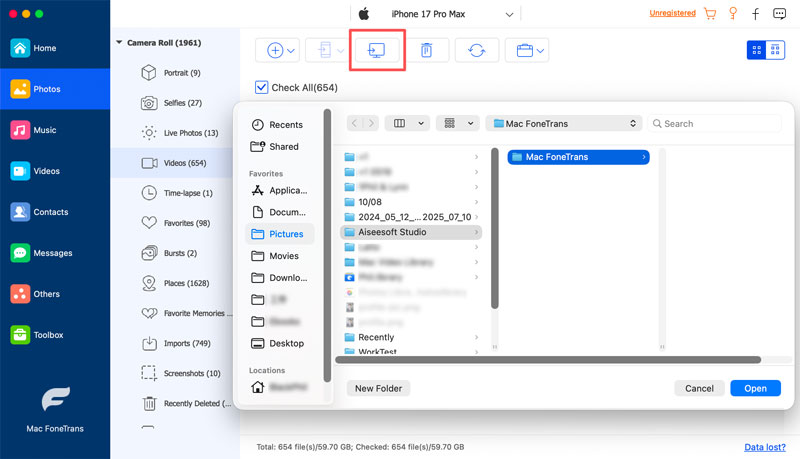Click the add items plus button

point(278,50)
